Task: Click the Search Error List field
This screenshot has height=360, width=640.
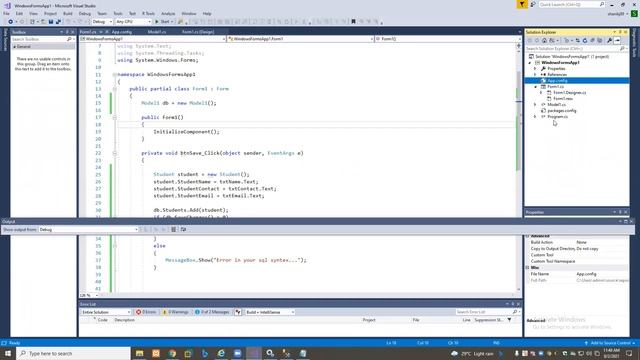Action: [x=487, y=312]
